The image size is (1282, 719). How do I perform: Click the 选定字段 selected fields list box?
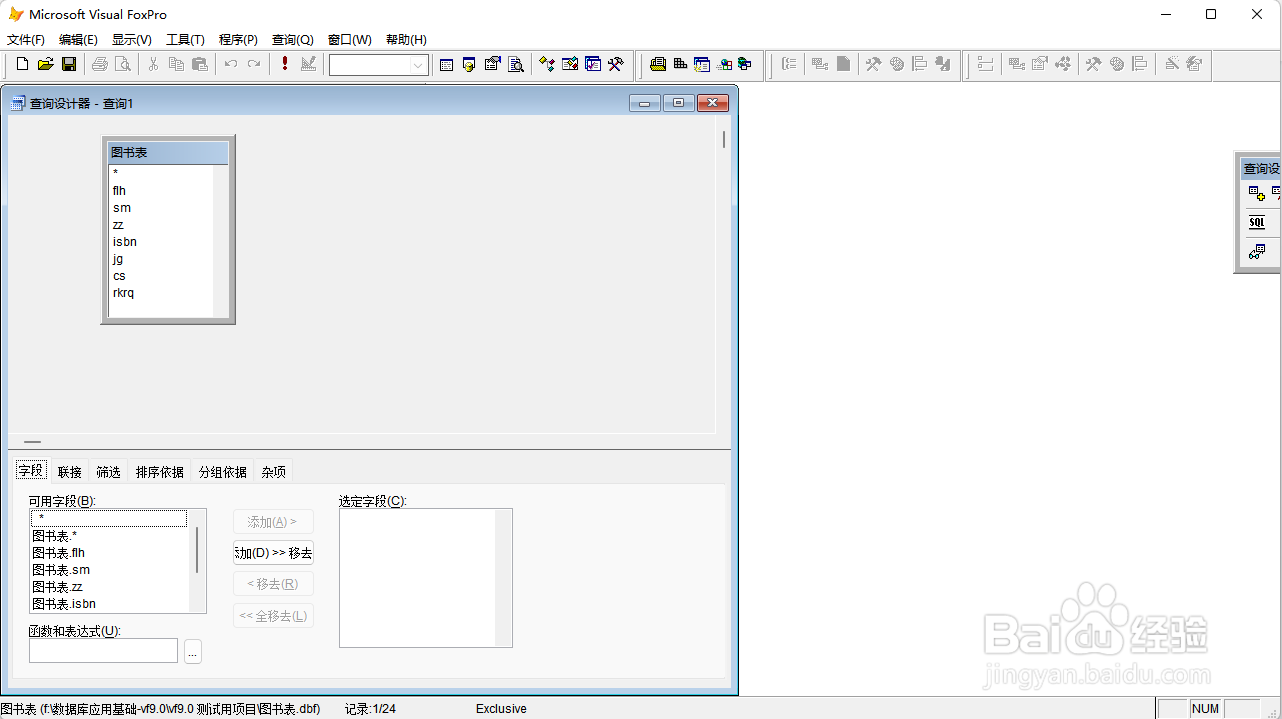pyautogui.click(x=426, y=578)
